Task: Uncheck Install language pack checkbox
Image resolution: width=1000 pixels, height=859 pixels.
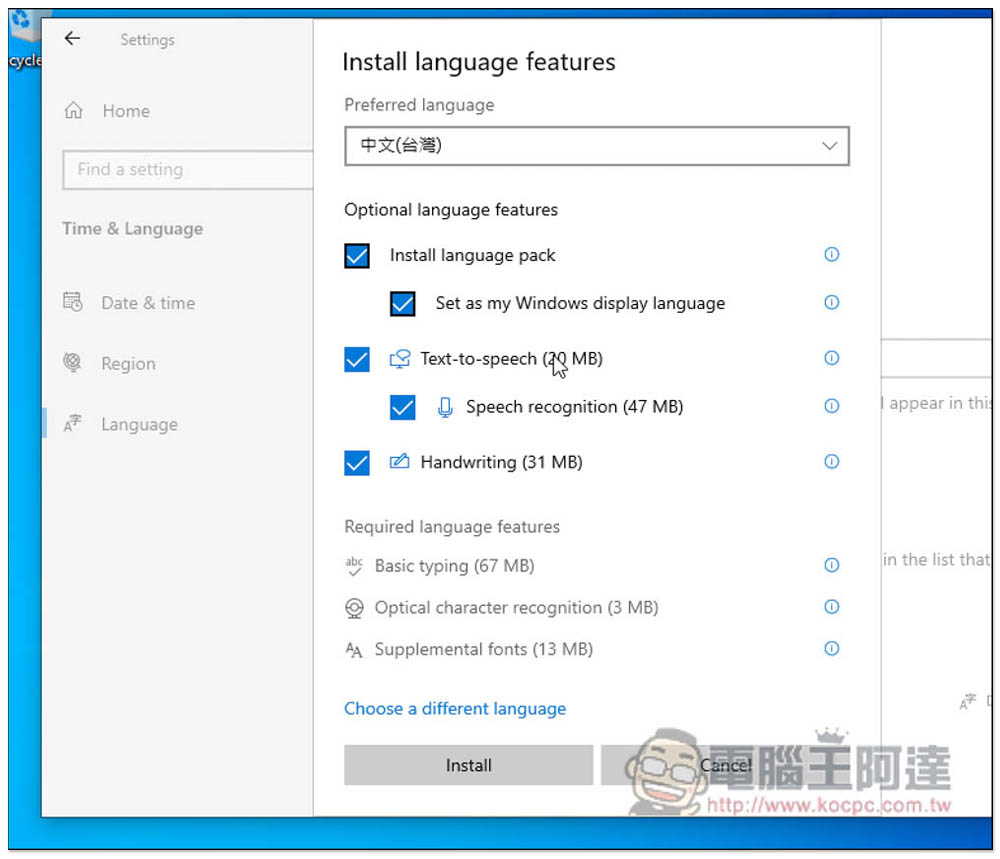Action: click(x=357, y=256)
